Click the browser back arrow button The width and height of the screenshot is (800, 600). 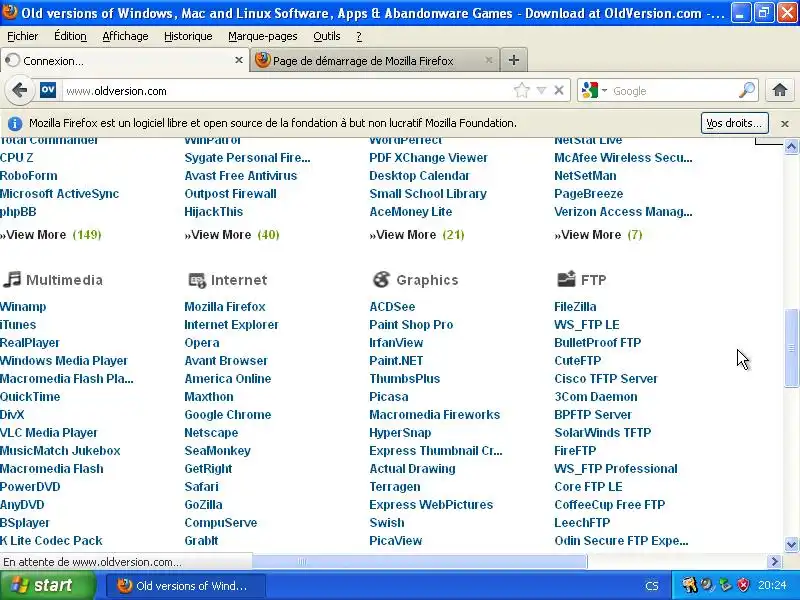coord(19,91)
